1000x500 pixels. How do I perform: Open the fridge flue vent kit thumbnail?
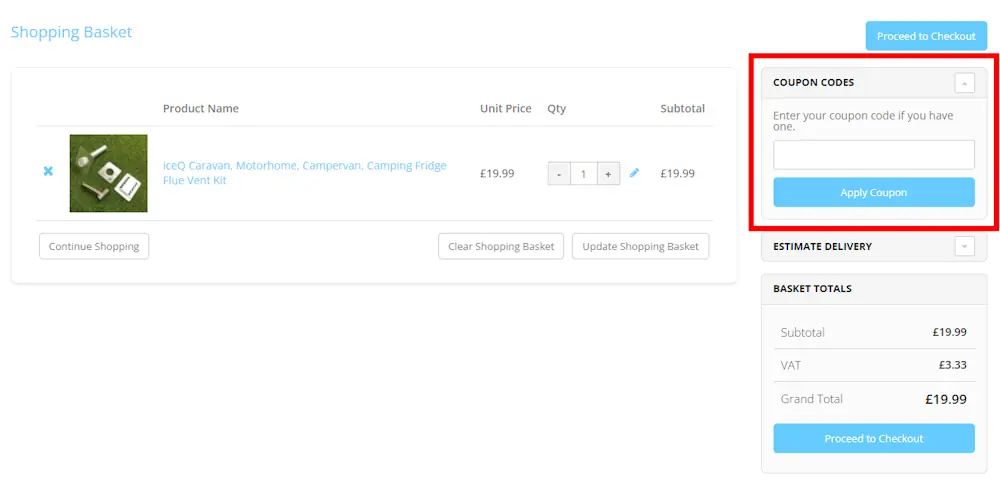108,173
